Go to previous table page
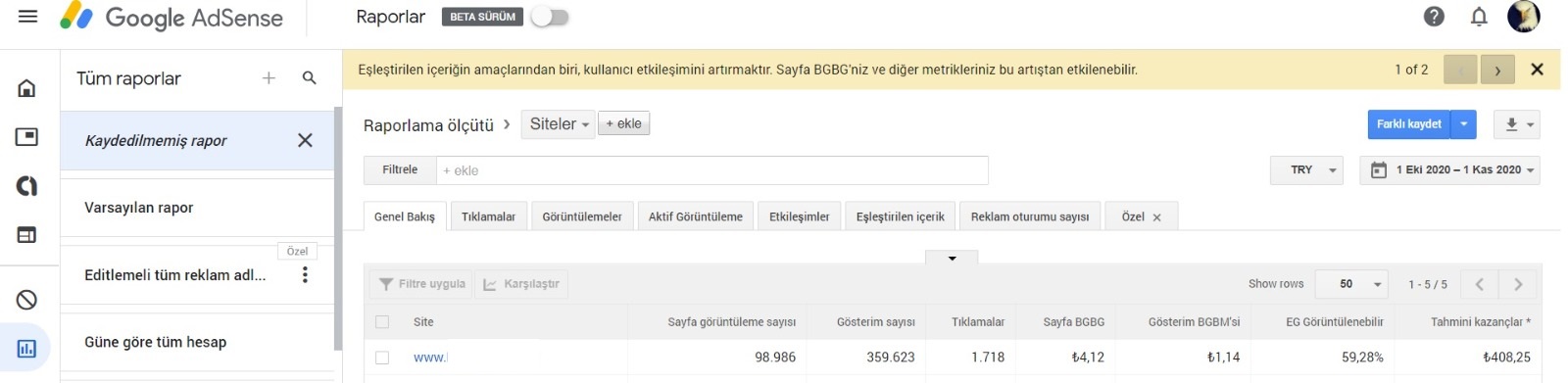The width and height of the screenshot is (1568, 383). click(1479, 284)
